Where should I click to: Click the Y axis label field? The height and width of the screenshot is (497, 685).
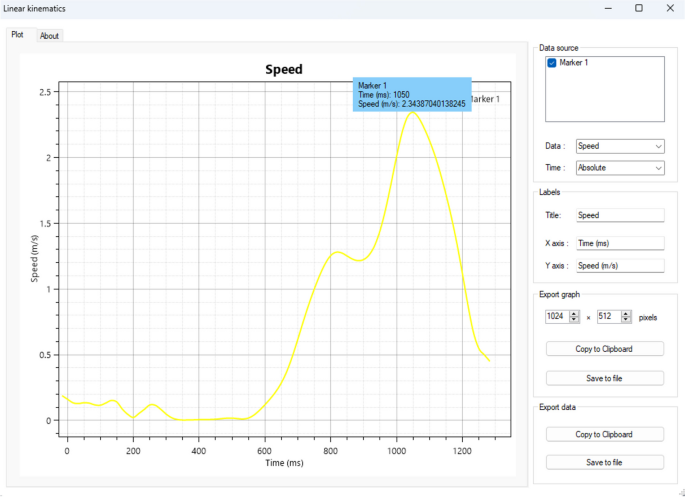click(620, 266)
